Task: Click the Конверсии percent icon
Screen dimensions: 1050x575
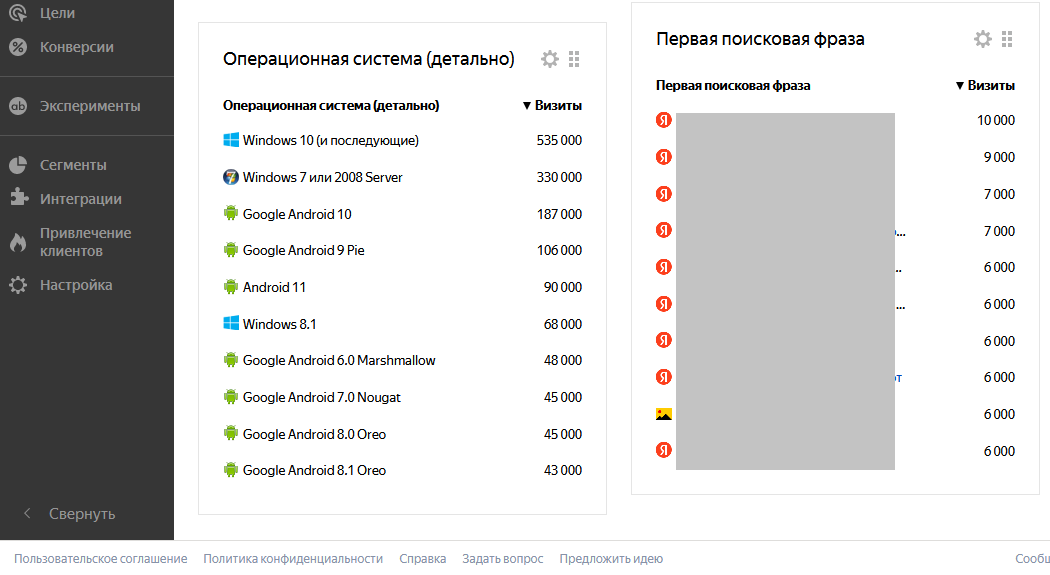Action: (18, 47)
